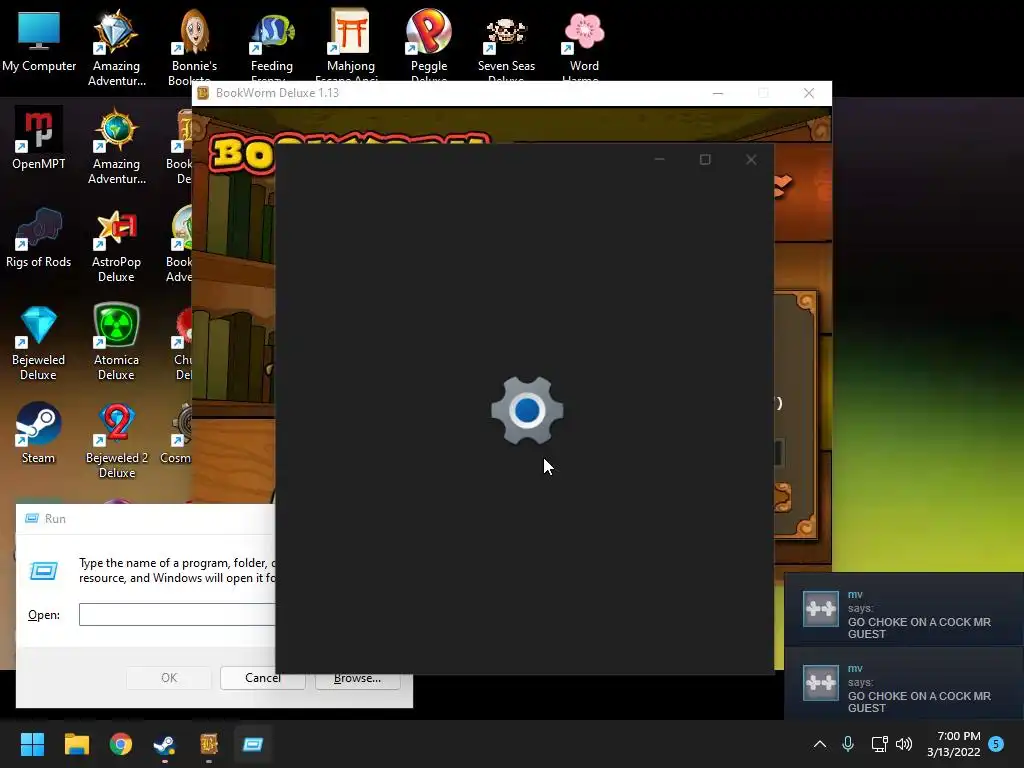Launch AstroPop Deluxe shortcut

tap(116, 246)
